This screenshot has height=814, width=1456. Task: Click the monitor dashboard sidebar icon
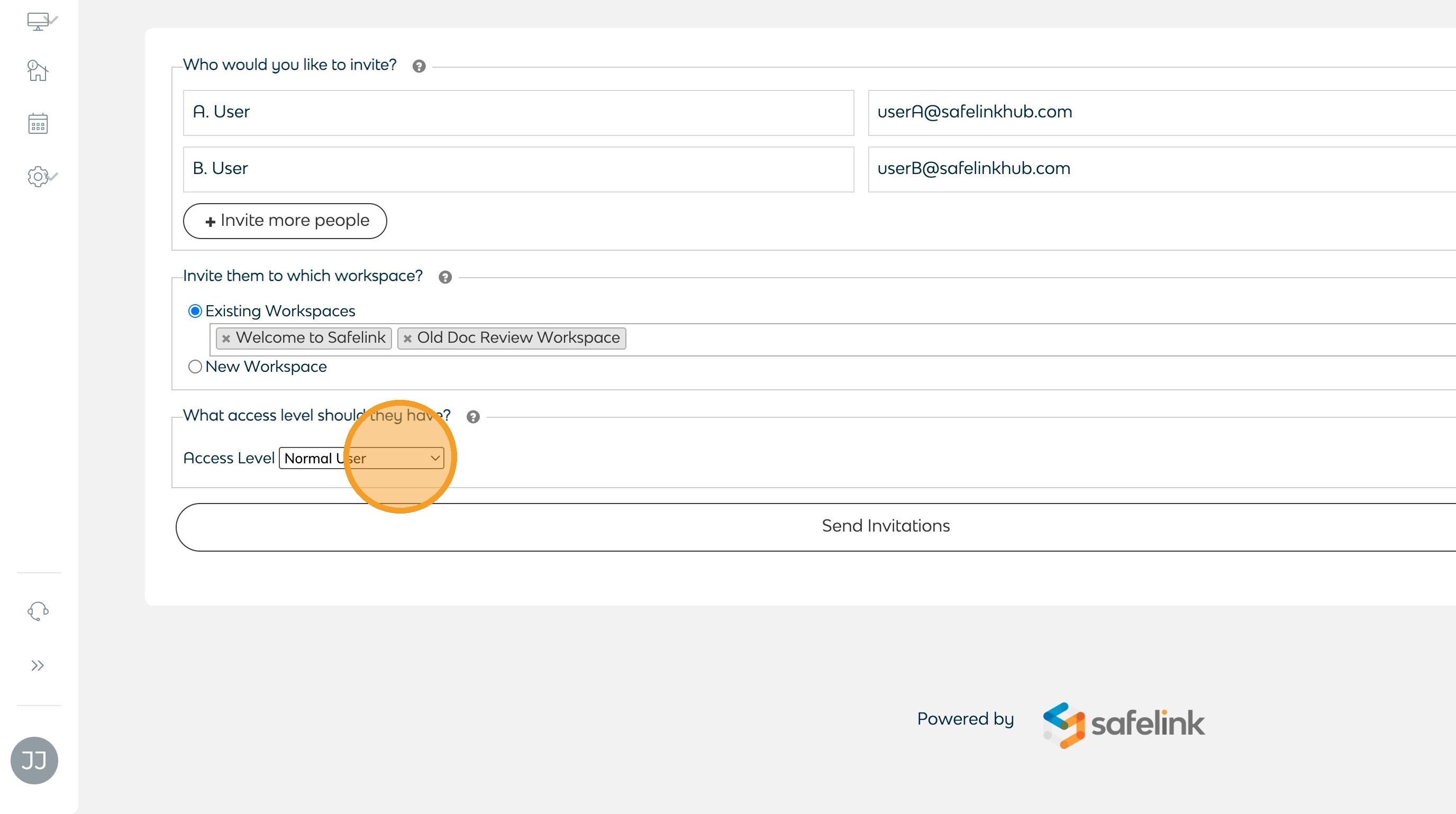[x=39, y=22]
